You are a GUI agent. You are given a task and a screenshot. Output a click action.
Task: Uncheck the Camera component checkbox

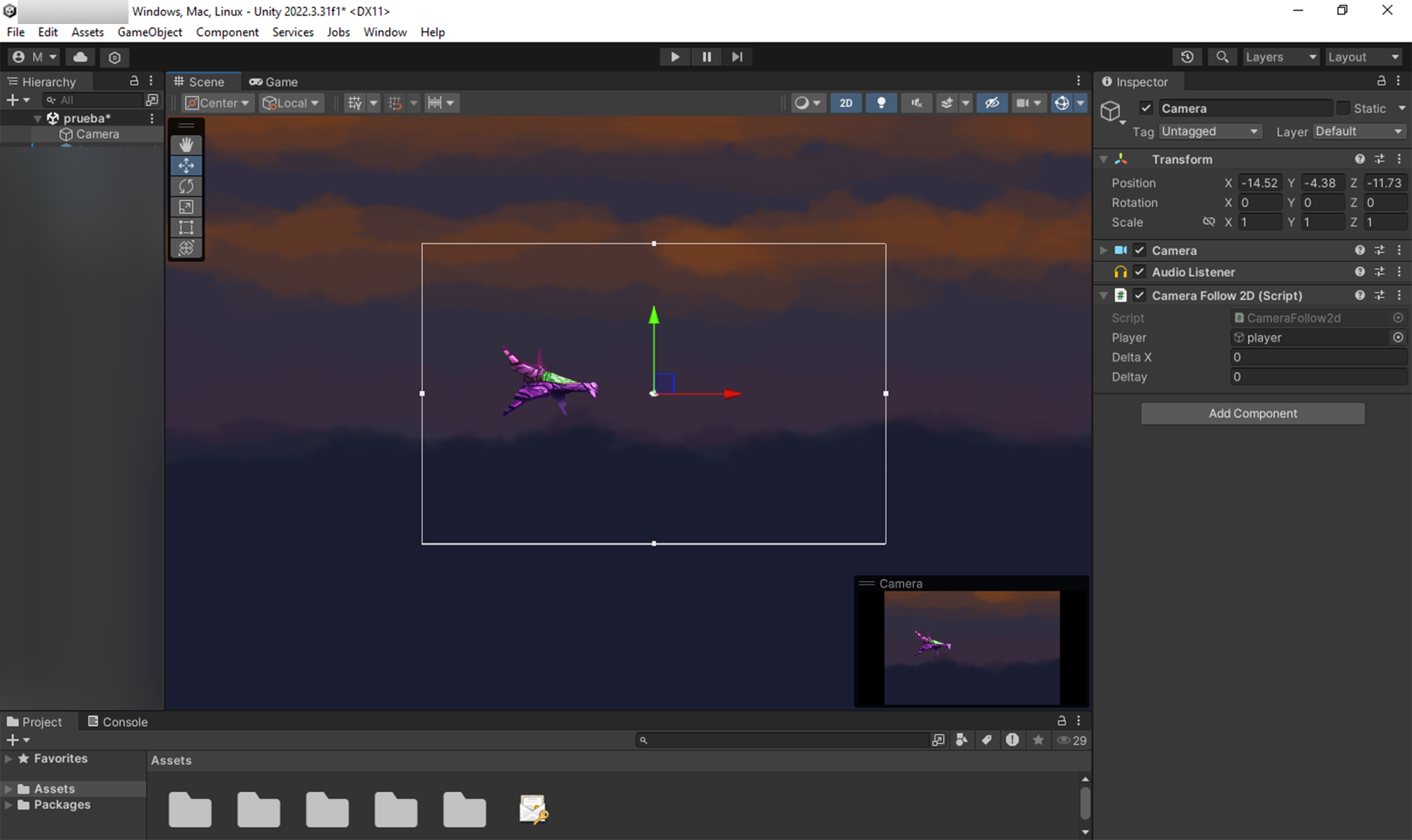(x=1139, y=251)
